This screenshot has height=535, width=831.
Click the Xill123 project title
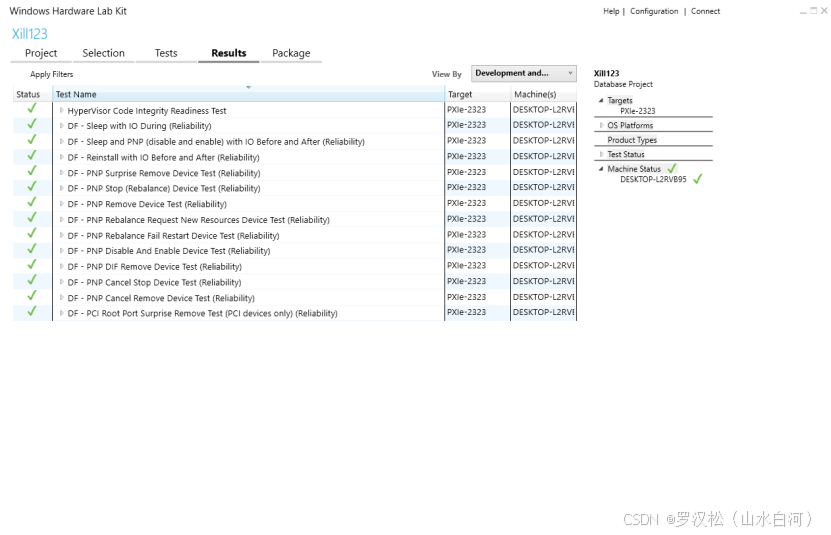pos(30,34)
